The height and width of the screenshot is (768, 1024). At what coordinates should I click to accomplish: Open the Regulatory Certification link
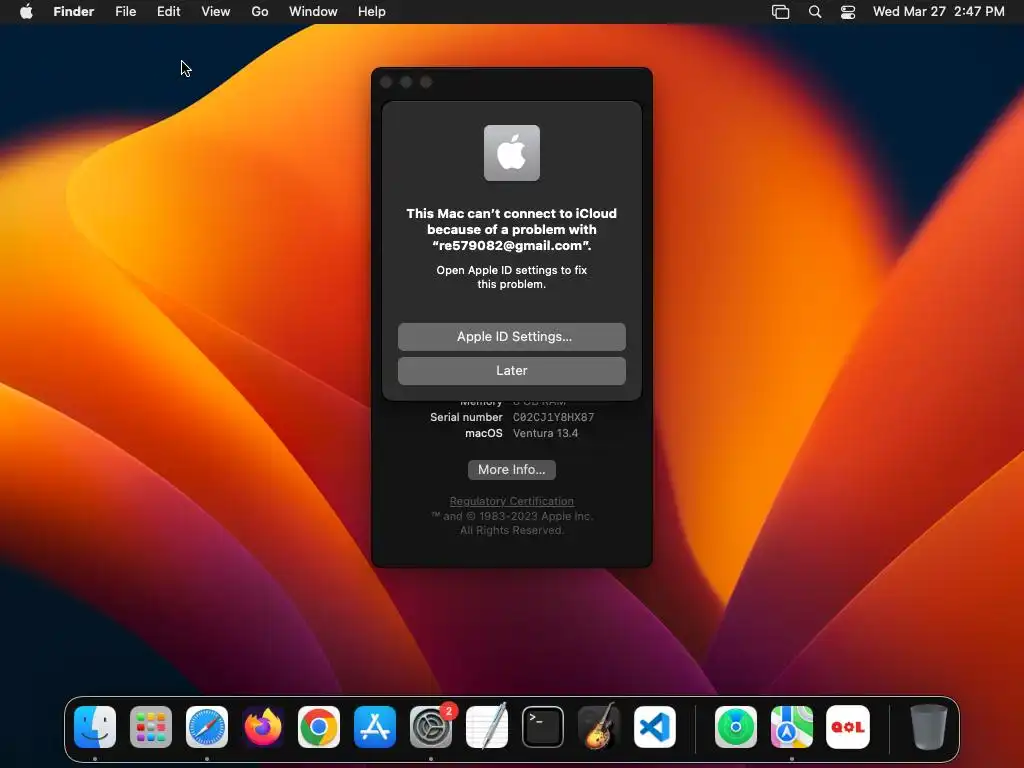(512, 501)
